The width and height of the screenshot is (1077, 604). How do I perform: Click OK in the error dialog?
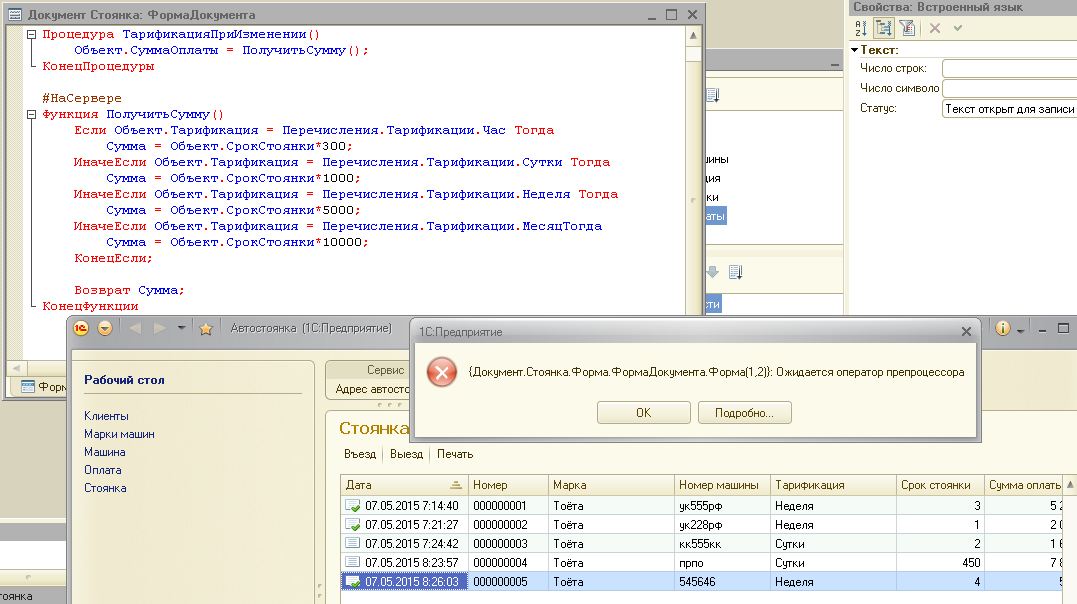(644, 413)
